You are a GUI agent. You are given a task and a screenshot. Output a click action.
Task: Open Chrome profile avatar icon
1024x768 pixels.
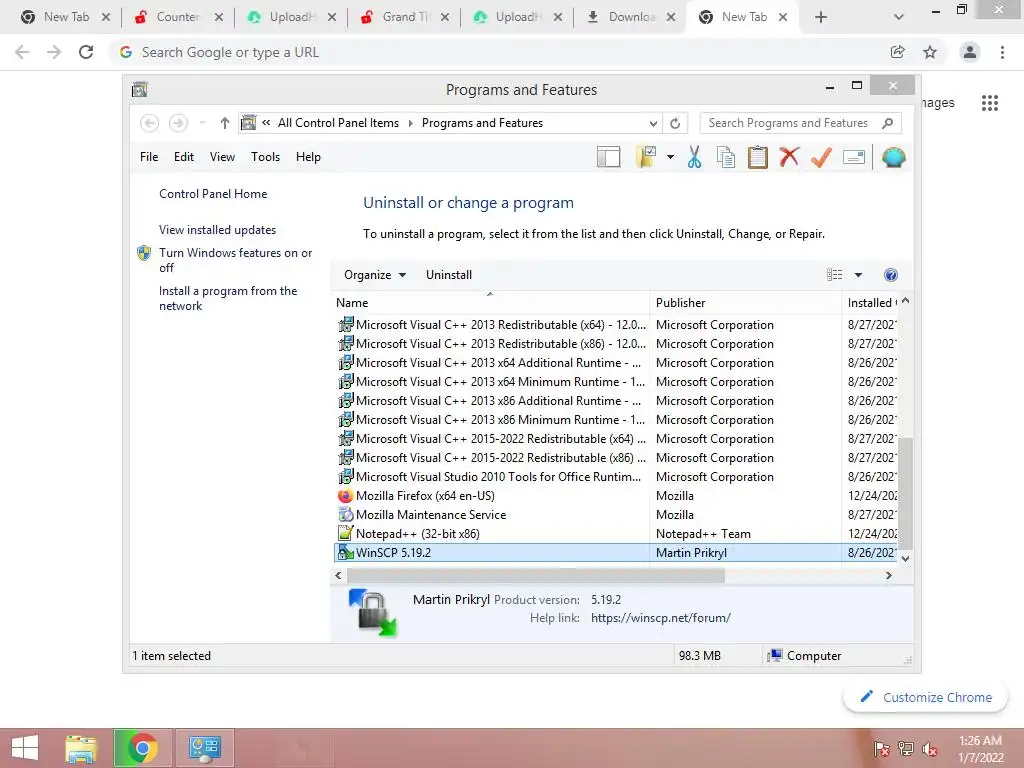[970, 52]
